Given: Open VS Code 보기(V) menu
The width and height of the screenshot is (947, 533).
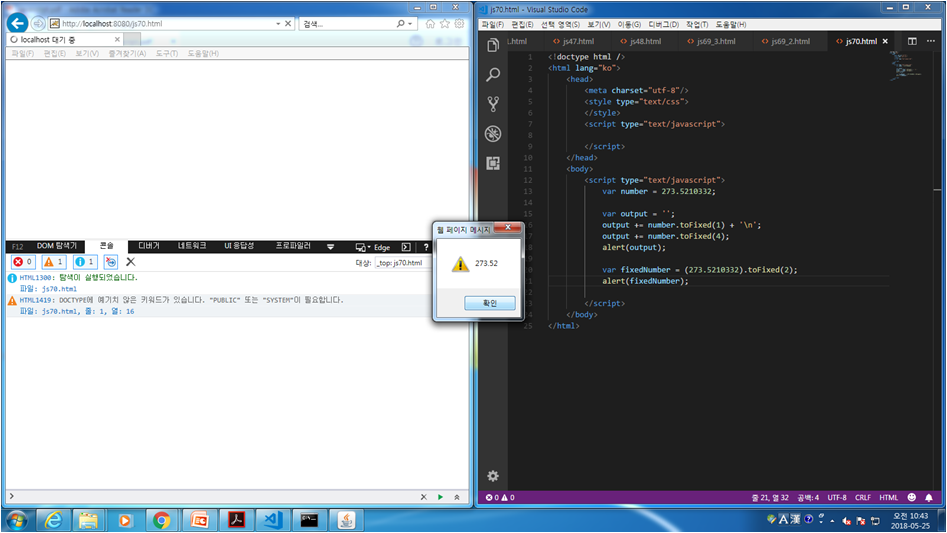Looking at the screenshot, I should click(599, 24).
